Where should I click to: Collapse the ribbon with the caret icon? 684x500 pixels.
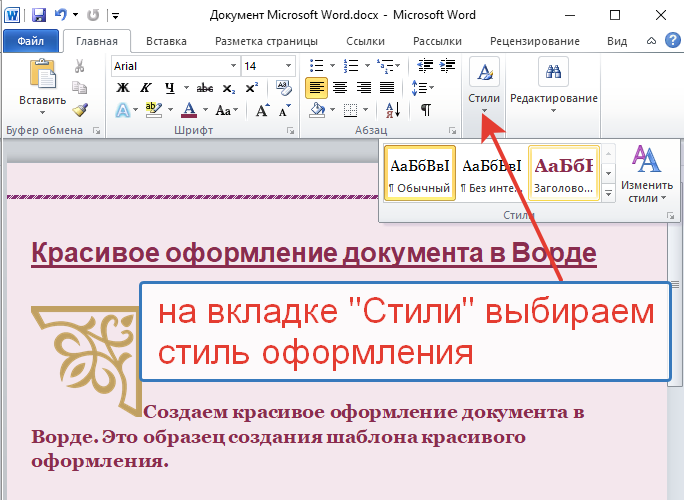click(x=651, y=41)
